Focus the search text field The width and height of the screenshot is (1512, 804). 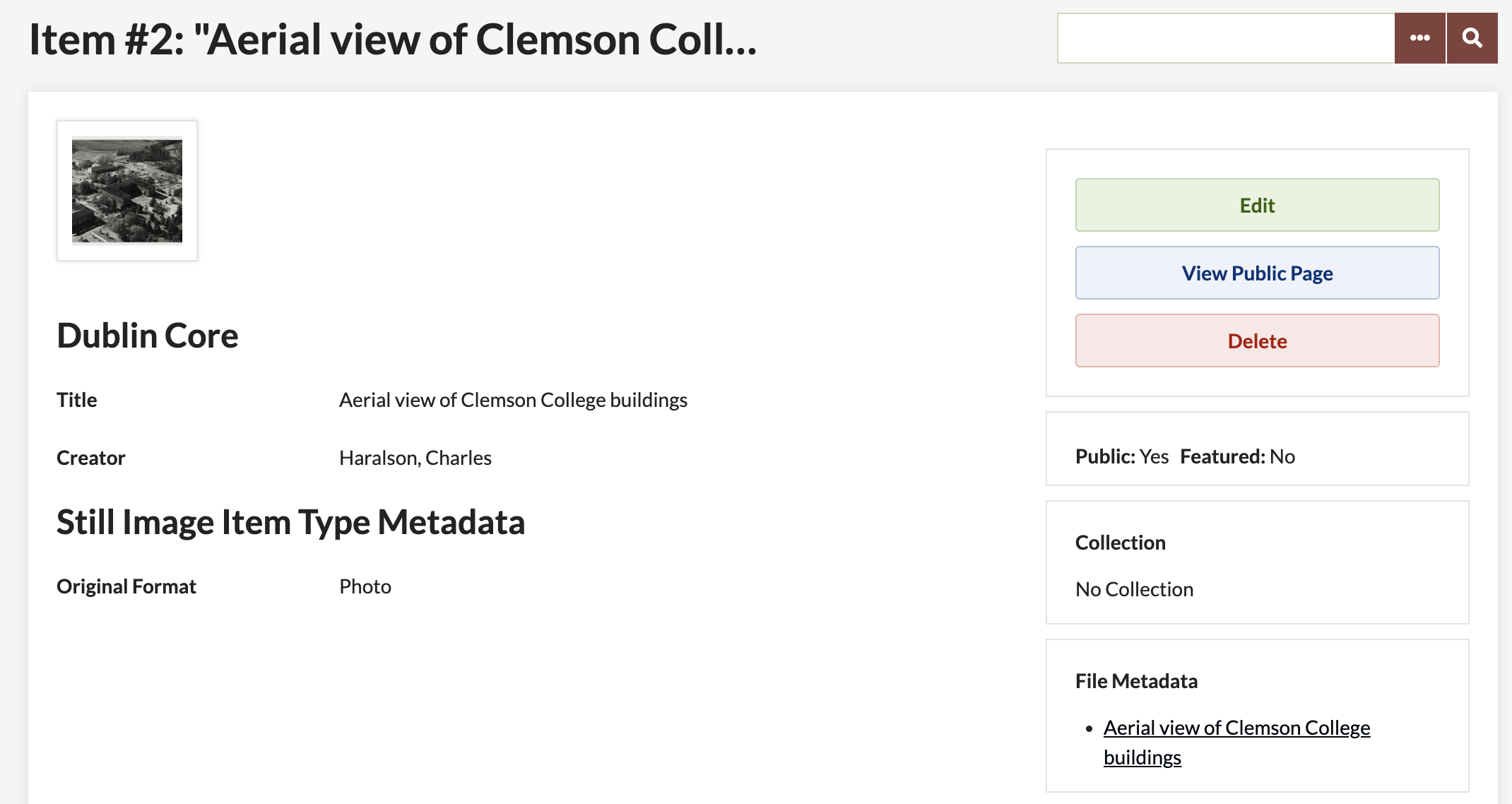point(1225,38)
